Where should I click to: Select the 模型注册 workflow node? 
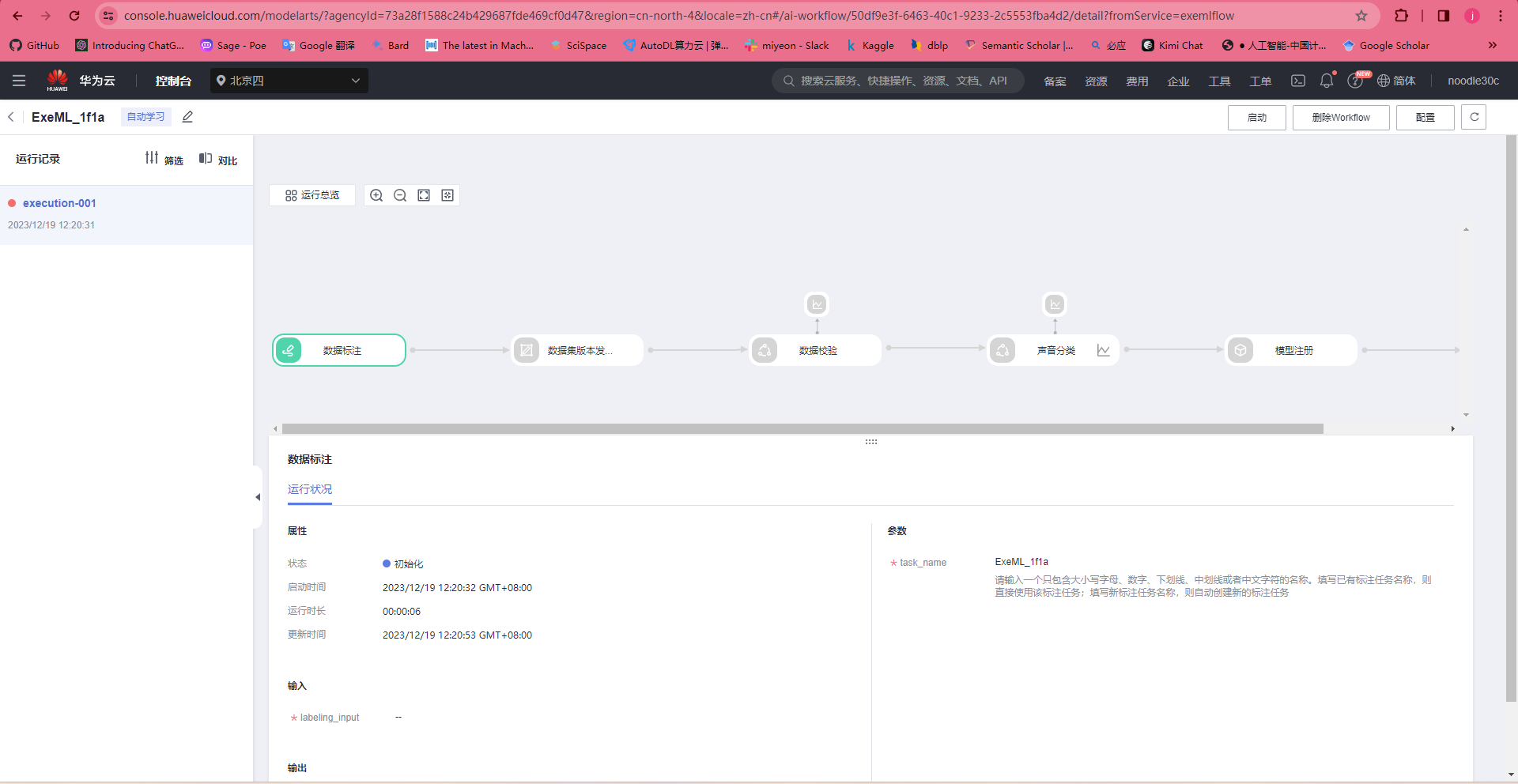click(1291, 350)
